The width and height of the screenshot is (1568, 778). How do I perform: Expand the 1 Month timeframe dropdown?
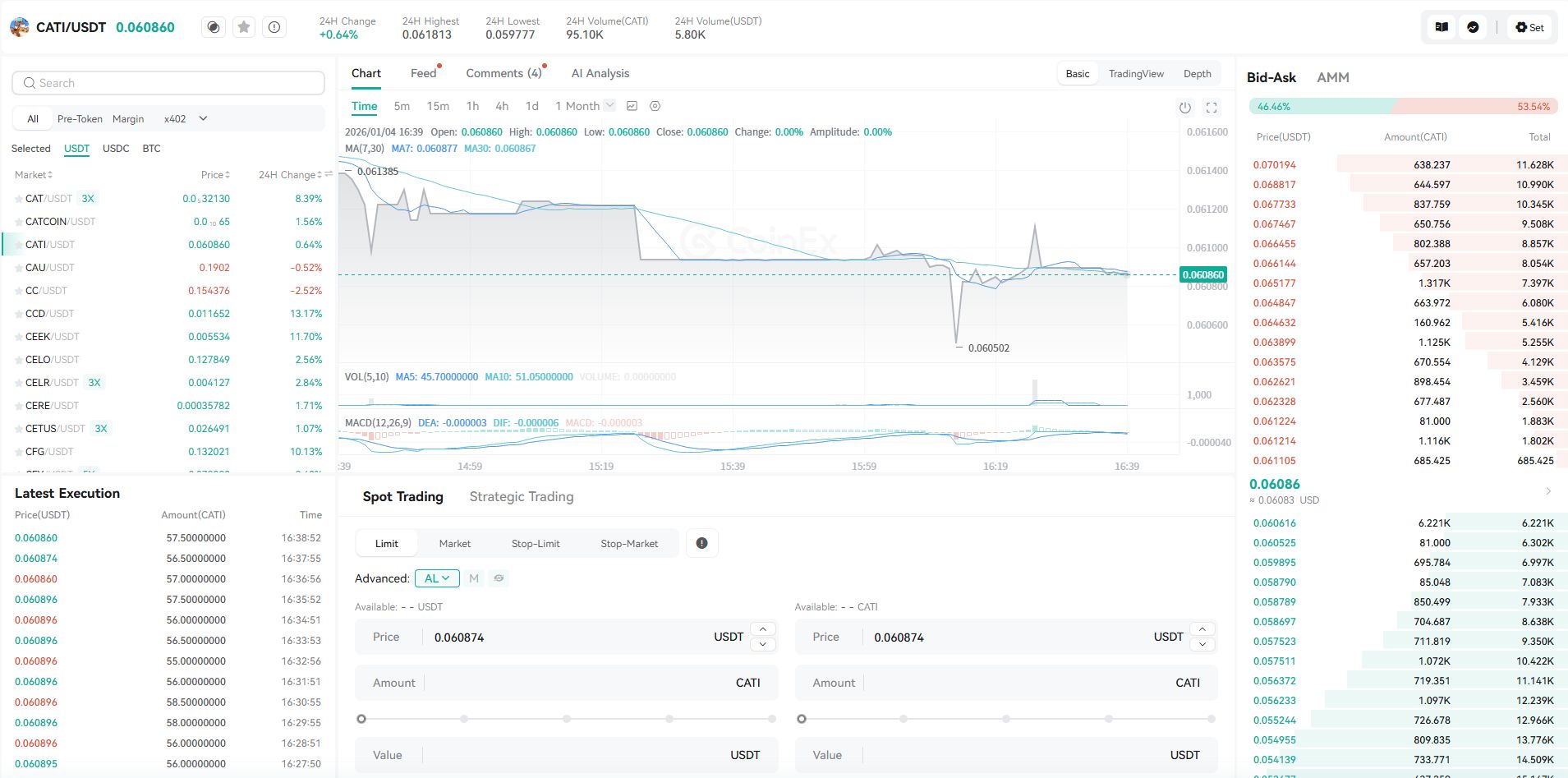609,105
